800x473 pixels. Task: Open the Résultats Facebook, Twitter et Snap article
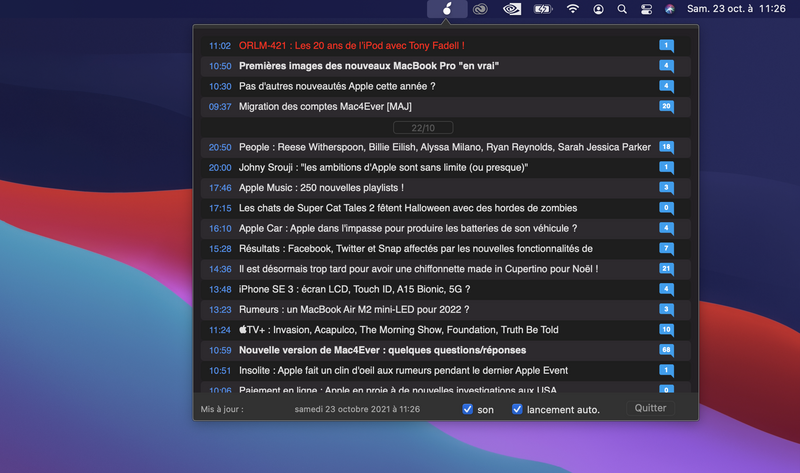(x=416, y=248)
